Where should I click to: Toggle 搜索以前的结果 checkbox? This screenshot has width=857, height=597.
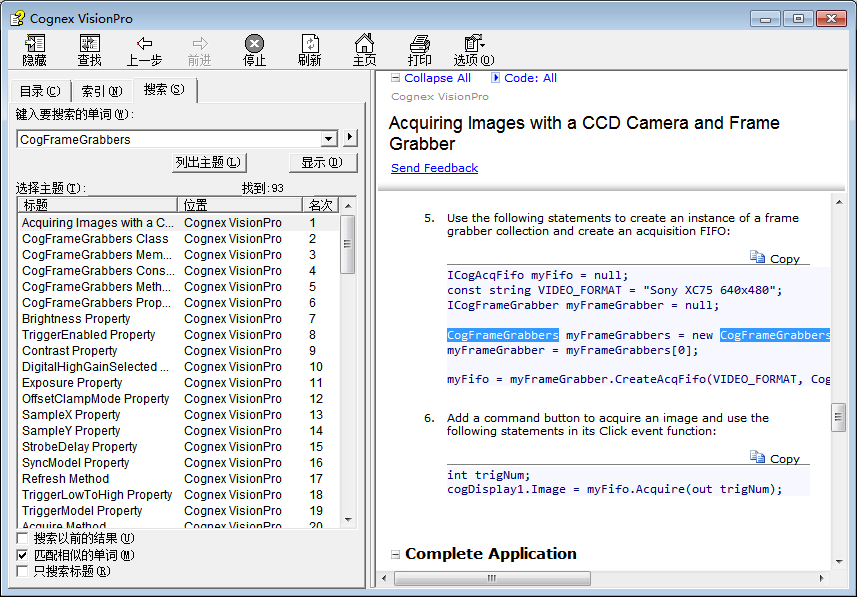tap(22, 539)
